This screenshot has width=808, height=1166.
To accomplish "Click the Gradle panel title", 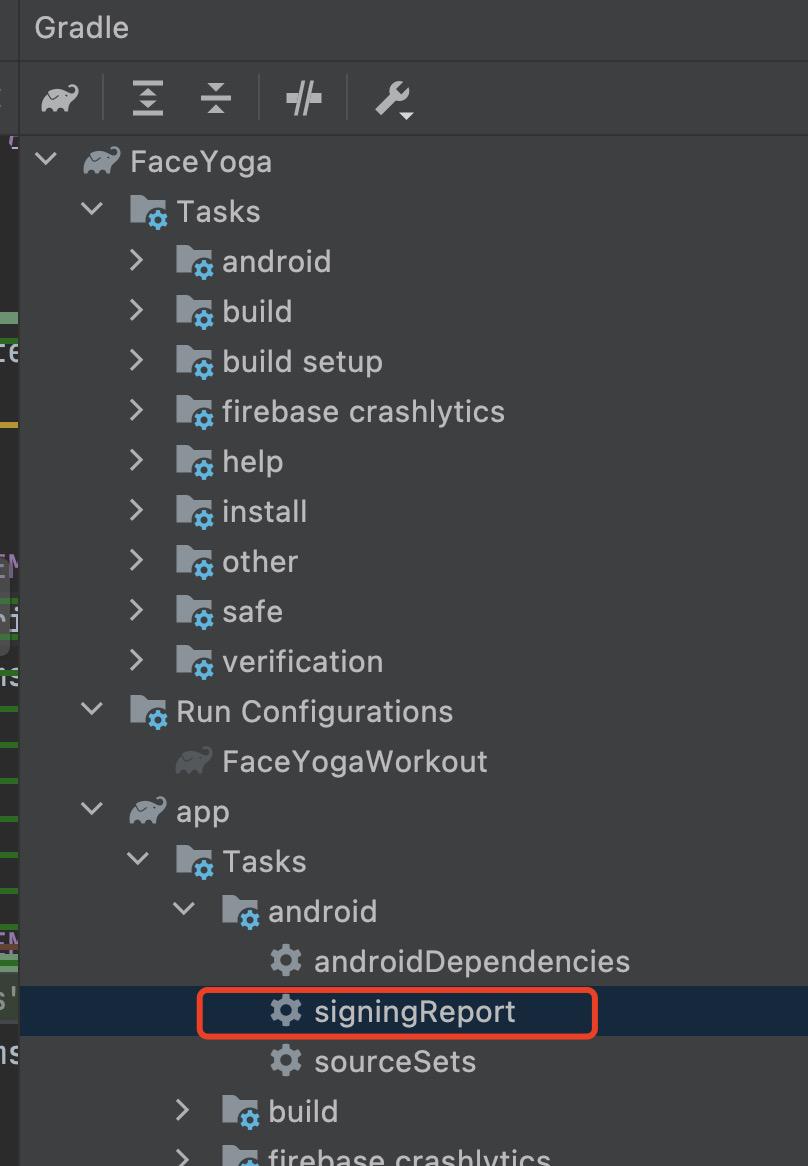I will click(x=82, y=28).
